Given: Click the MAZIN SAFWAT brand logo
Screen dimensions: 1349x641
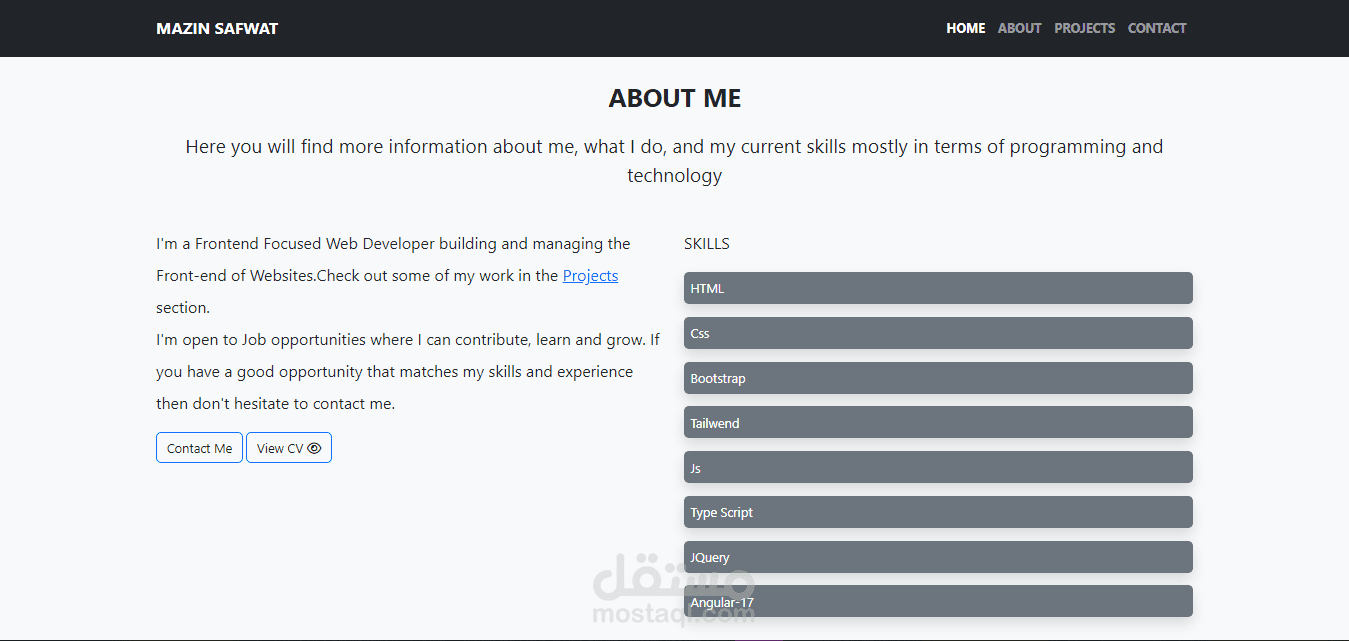Looking at the screenshot, I should coord(217,28).
